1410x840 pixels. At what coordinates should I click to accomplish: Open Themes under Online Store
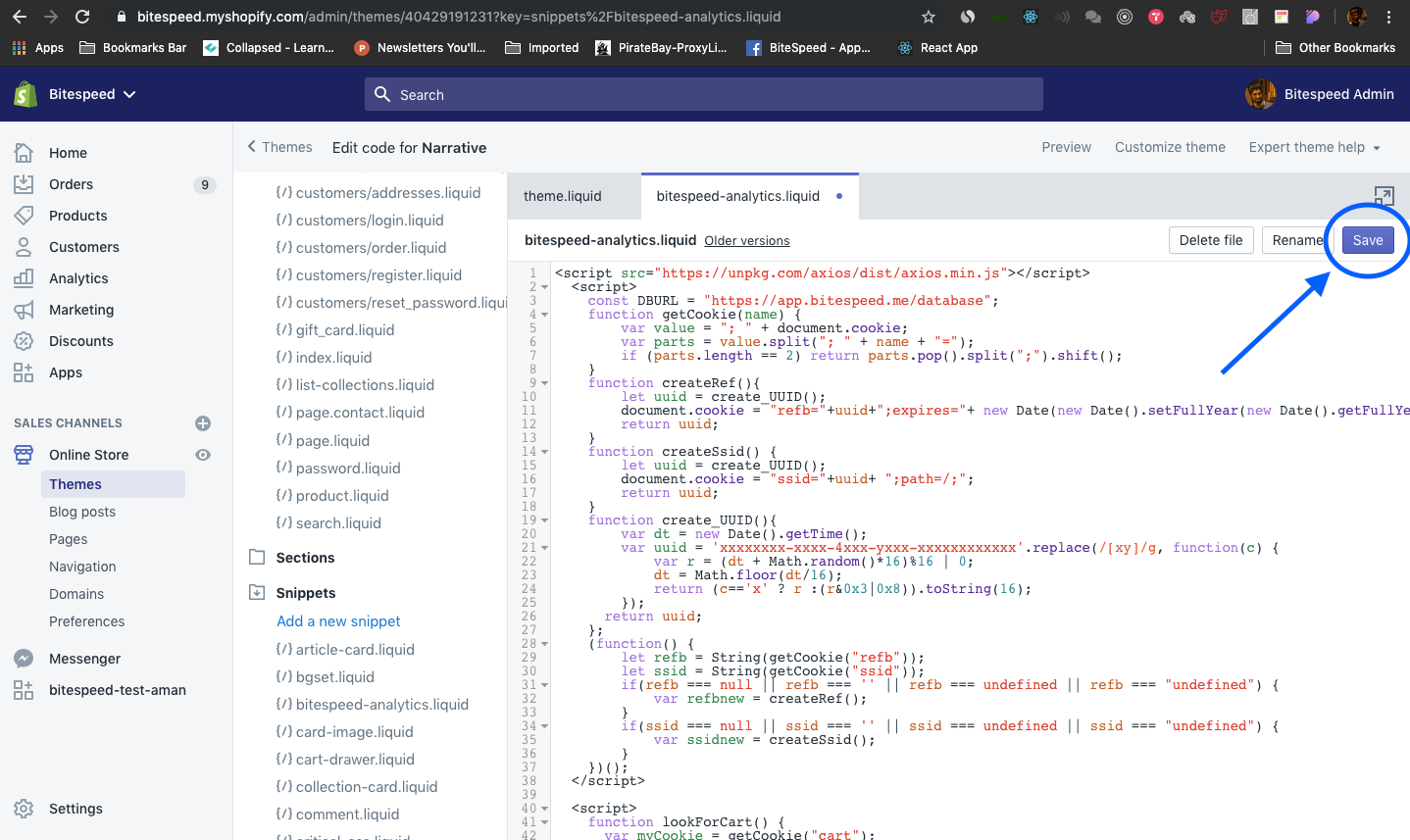(113, 484)
